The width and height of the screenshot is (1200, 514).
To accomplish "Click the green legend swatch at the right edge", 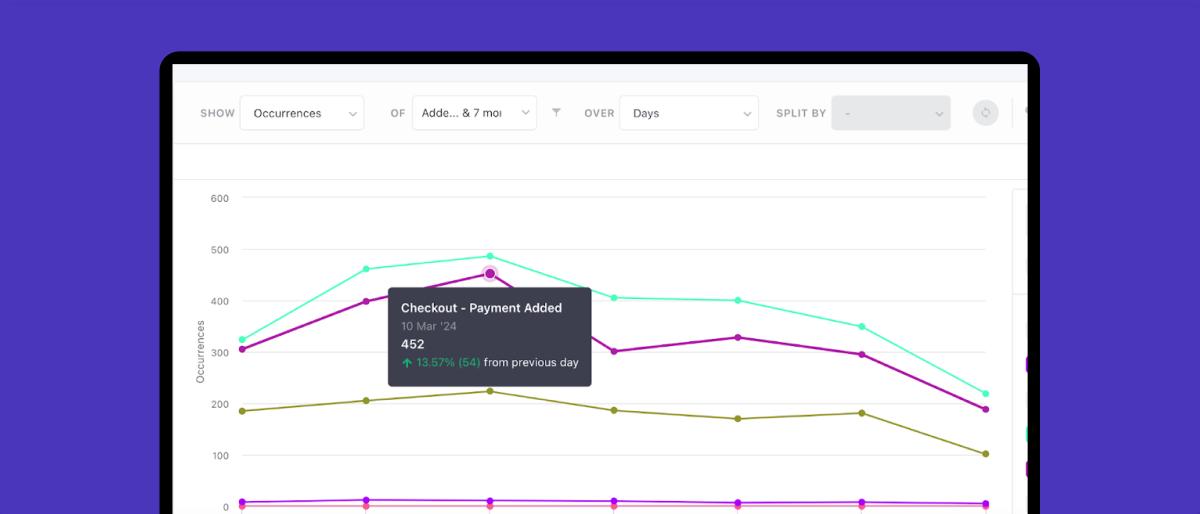I will point(1028,434).
